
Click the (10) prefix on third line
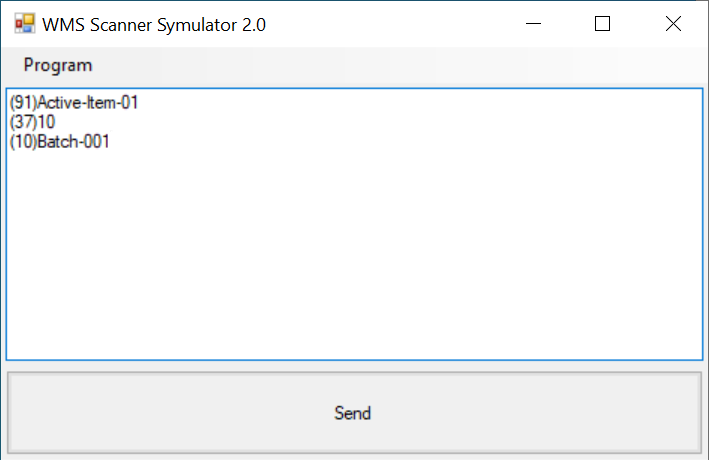(22, 142)
